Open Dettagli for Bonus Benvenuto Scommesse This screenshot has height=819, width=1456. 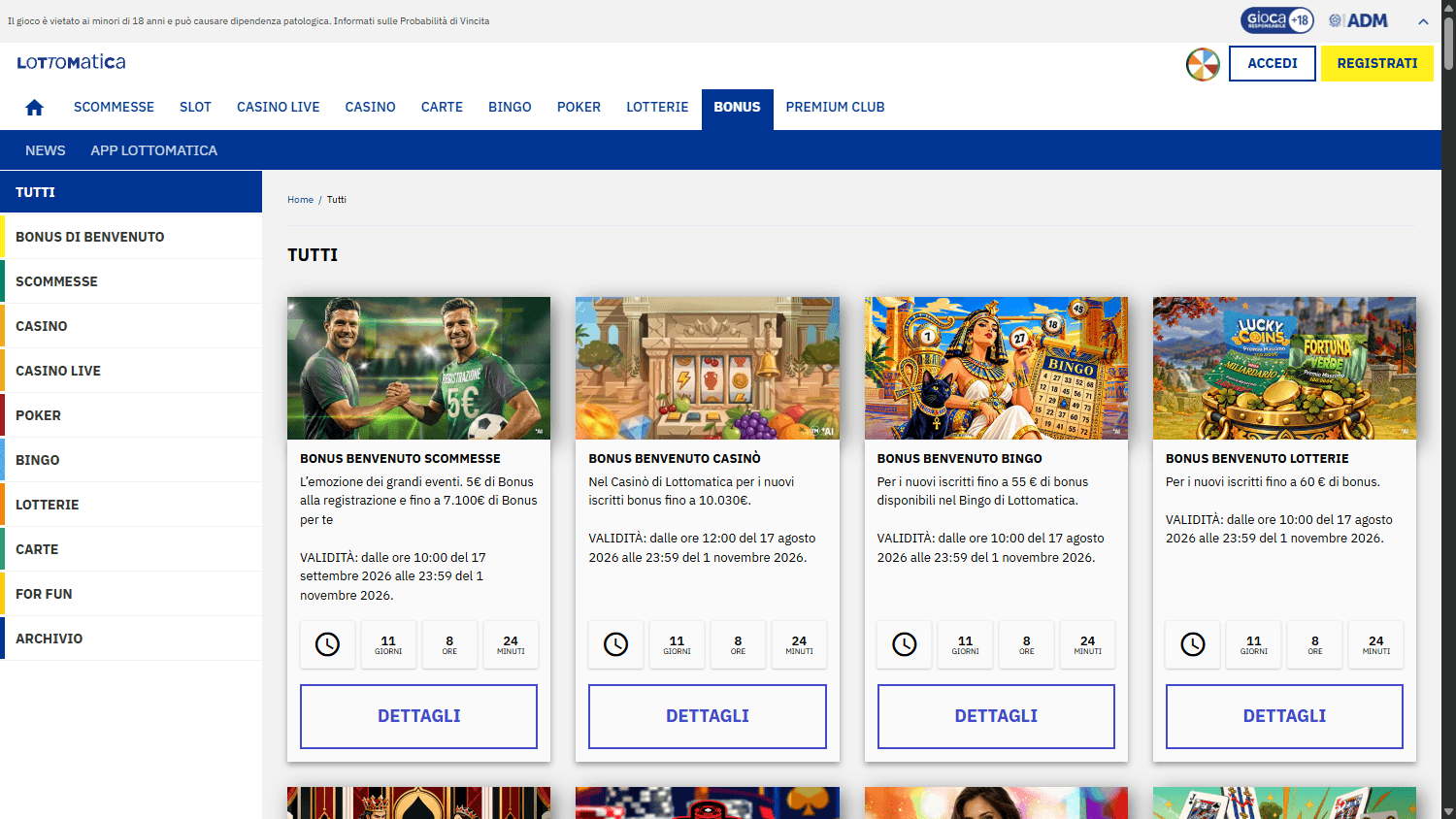point(418,716)
